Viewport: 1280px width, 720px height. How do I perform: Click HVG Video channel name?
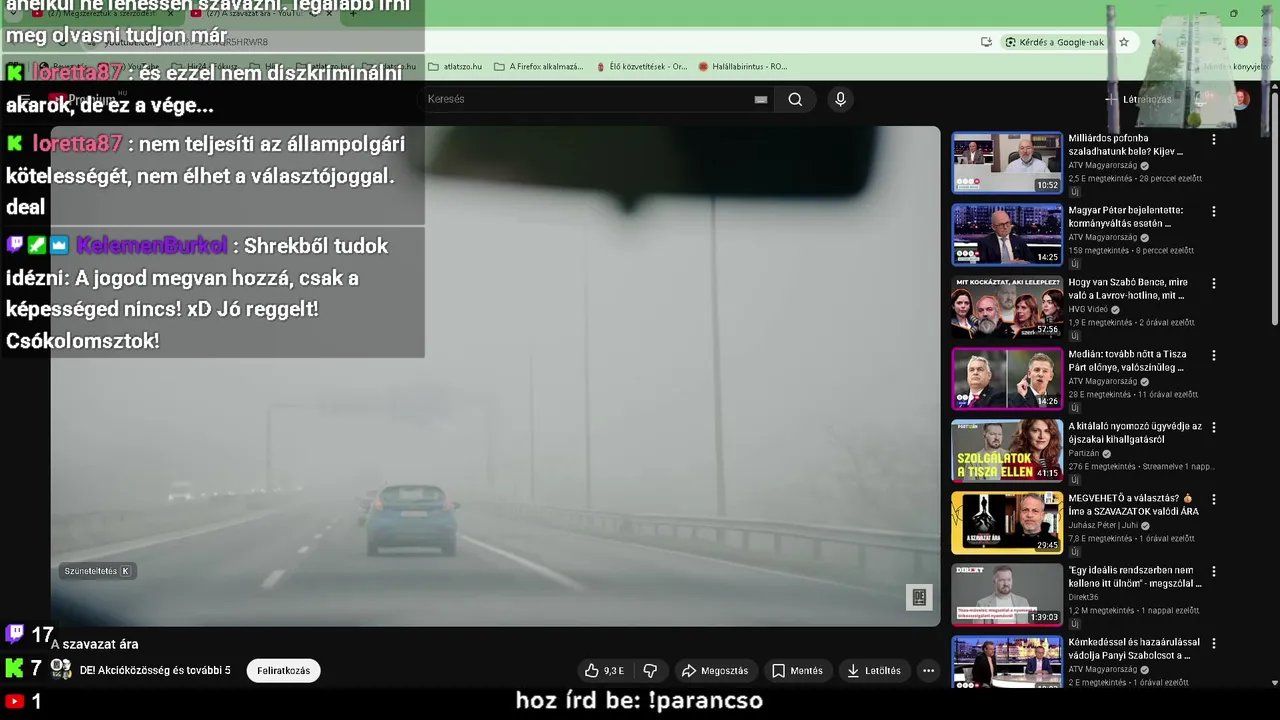point(1088,310)
